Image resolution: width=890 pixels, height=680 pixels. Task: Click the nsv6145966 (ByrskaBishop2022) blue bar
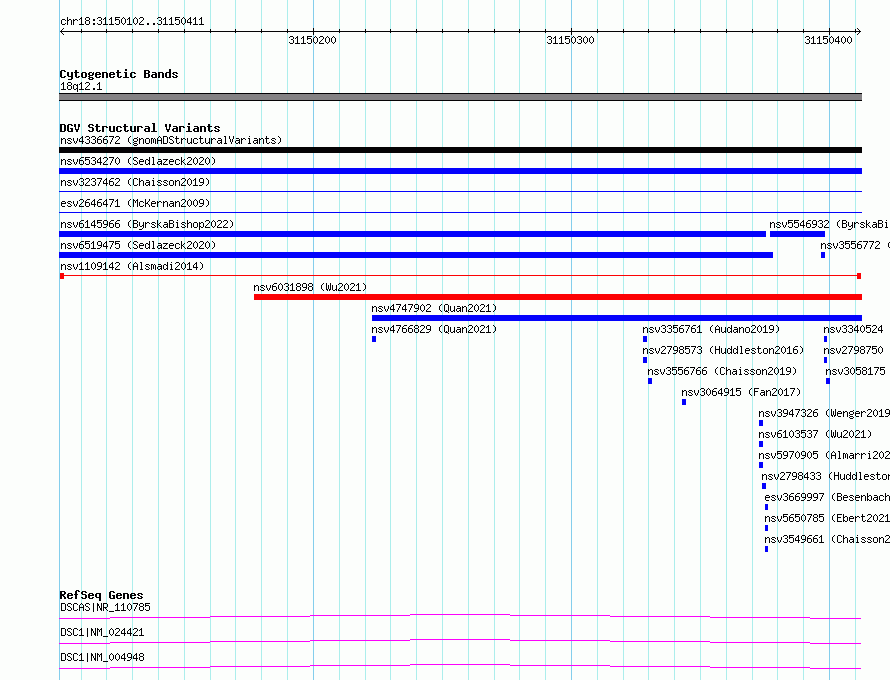click(413, 234)
